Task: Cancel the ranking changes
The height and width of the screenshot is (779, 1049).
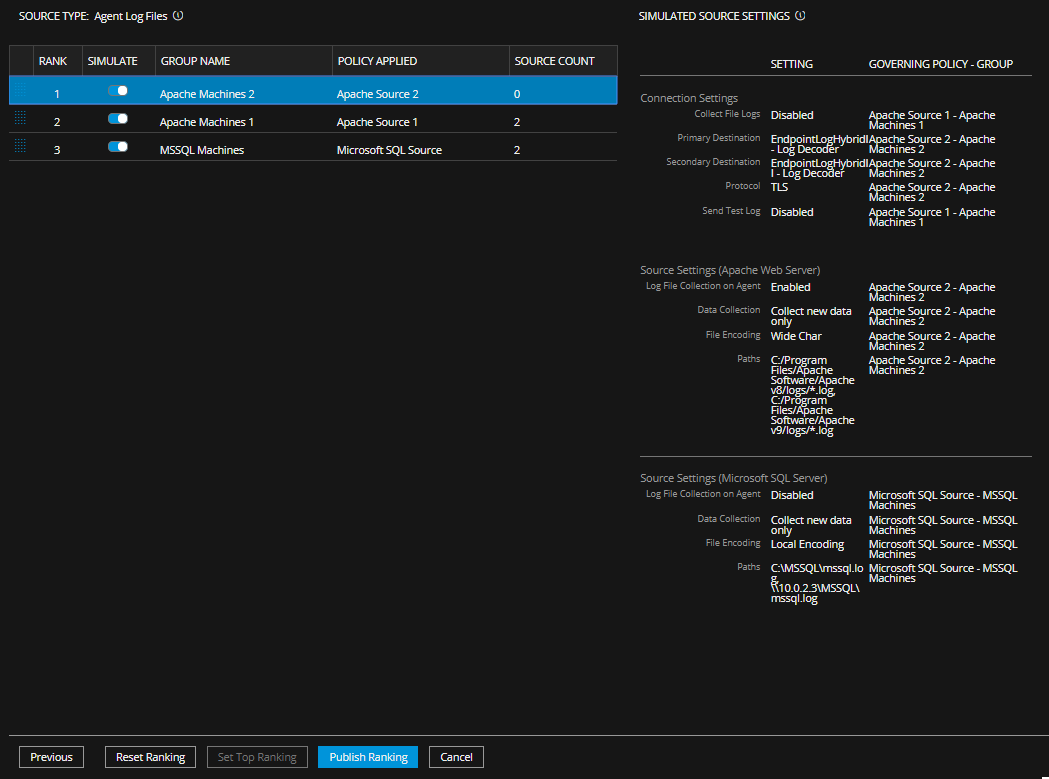Action: [456, 757]
